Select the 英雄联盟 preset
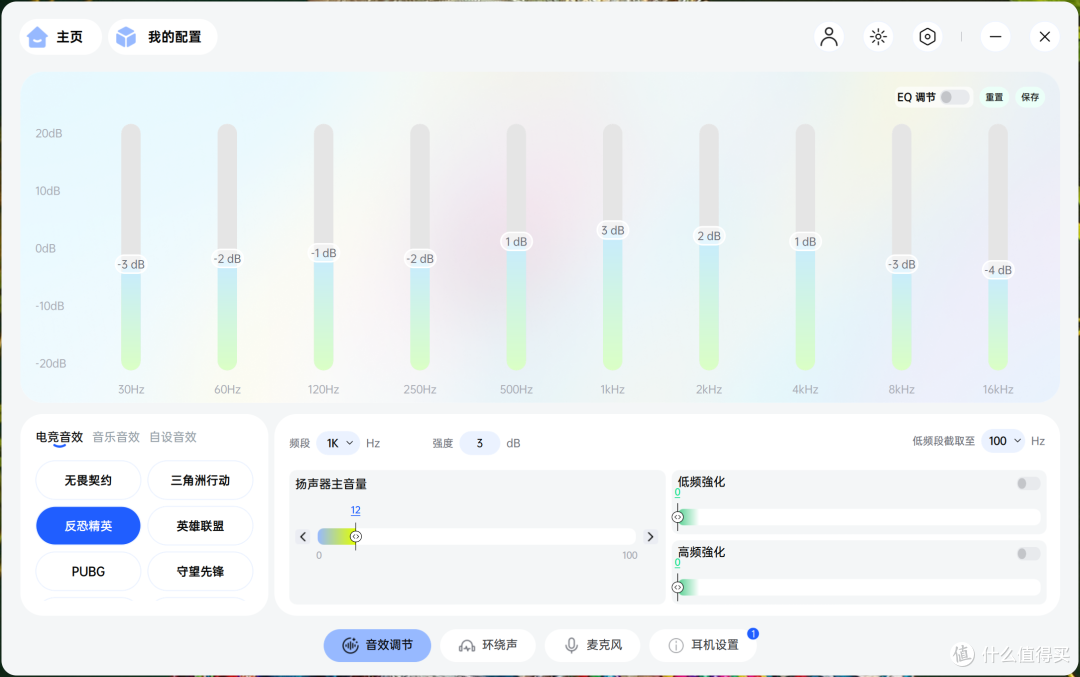This screenshot has width=1080, height=677. point(200,525)
